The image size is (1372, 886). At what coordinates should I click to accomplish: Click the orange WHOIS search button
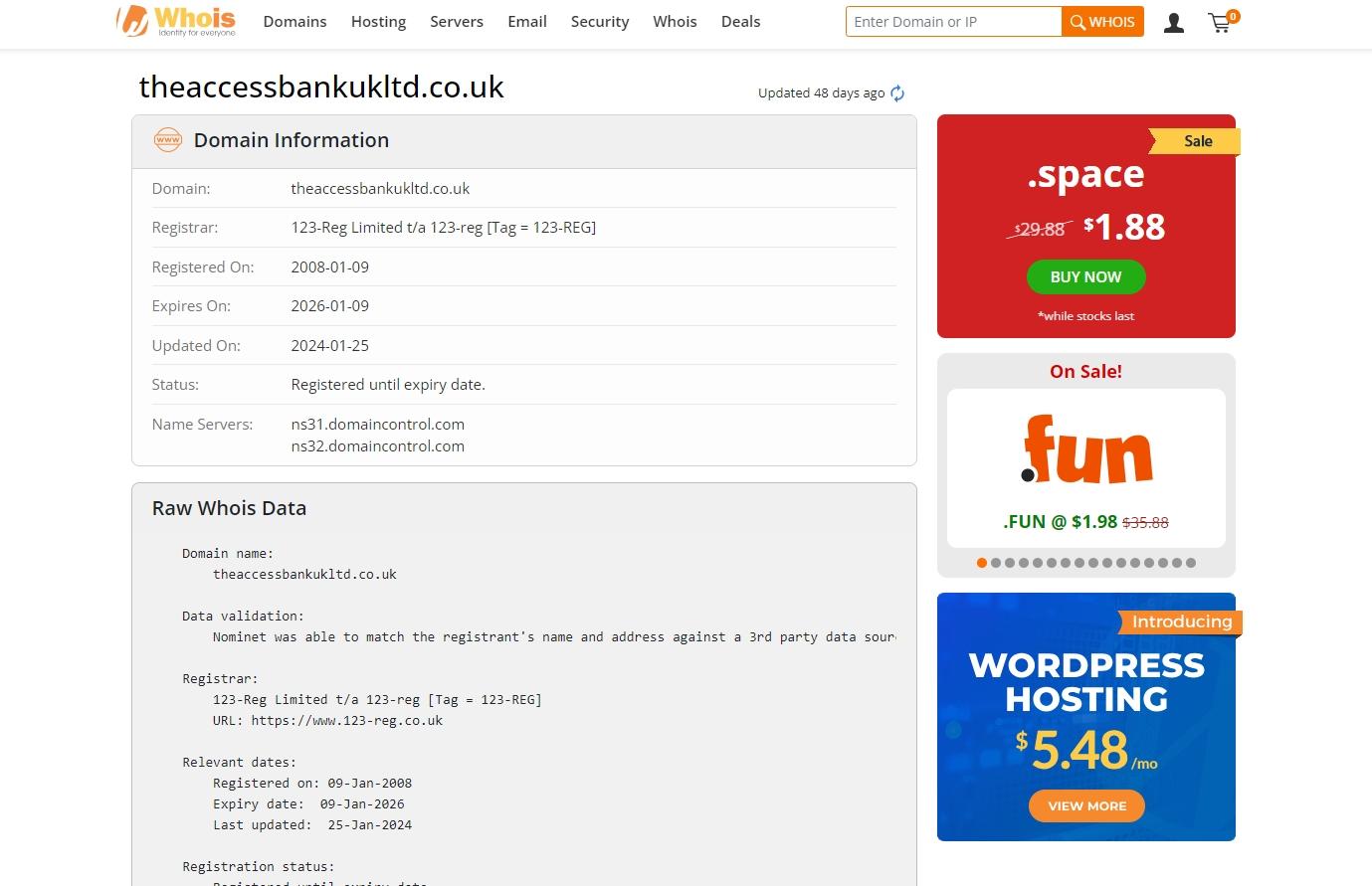(1102, 22)
